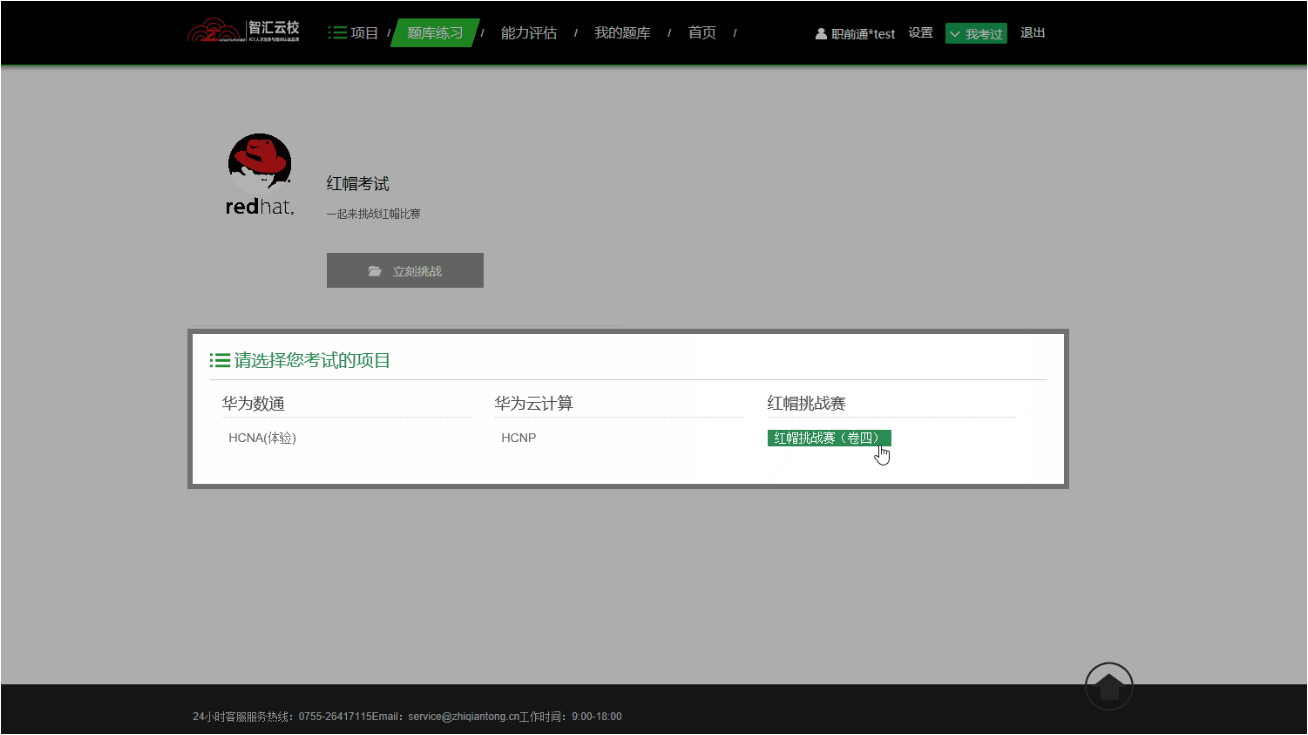The width and height of the screenshot is (1308, 735).
Task: Click the 请选择您考试的项目 heading
Action: (x=312, y=361)
